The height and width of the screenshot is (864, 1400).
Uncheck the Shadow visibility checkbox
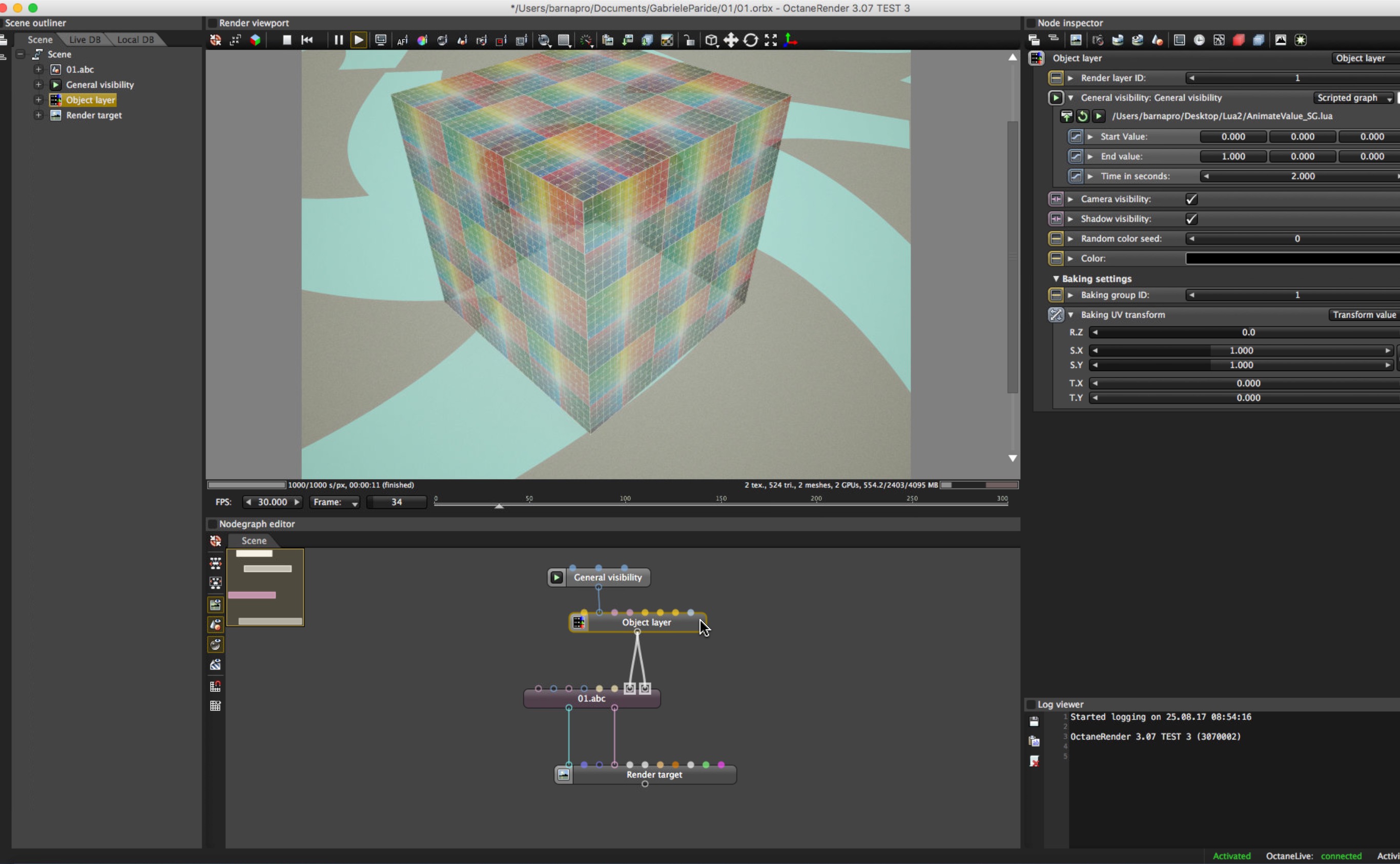(1191, 219)
